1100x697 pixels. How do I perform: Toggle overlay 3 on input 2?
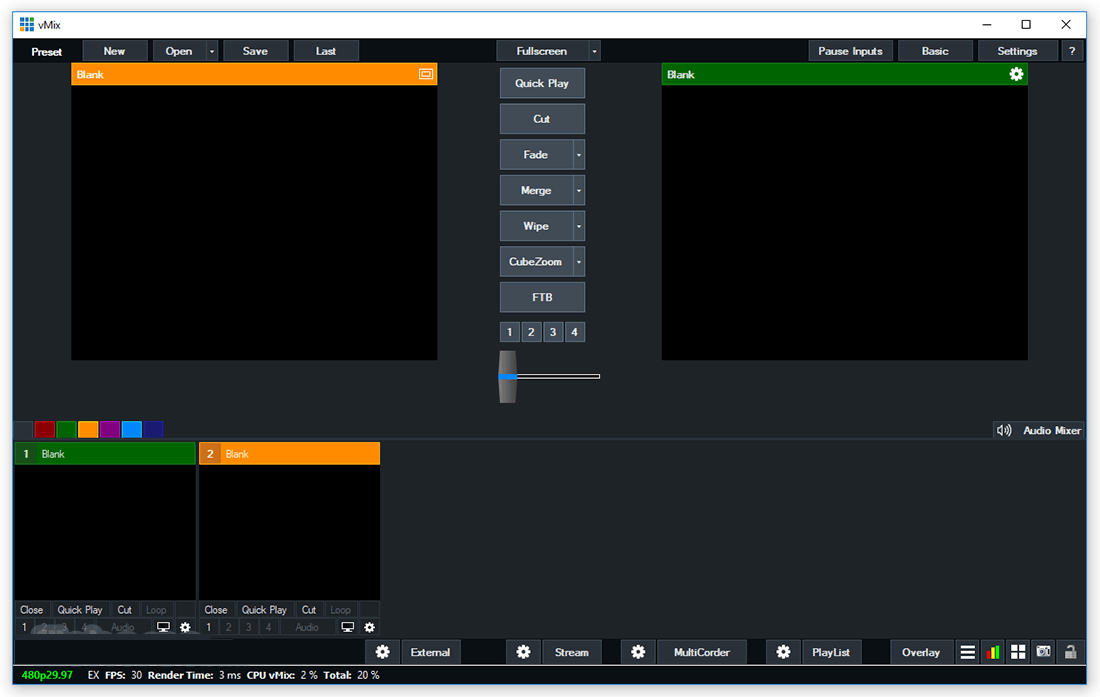tap(248, 628)
